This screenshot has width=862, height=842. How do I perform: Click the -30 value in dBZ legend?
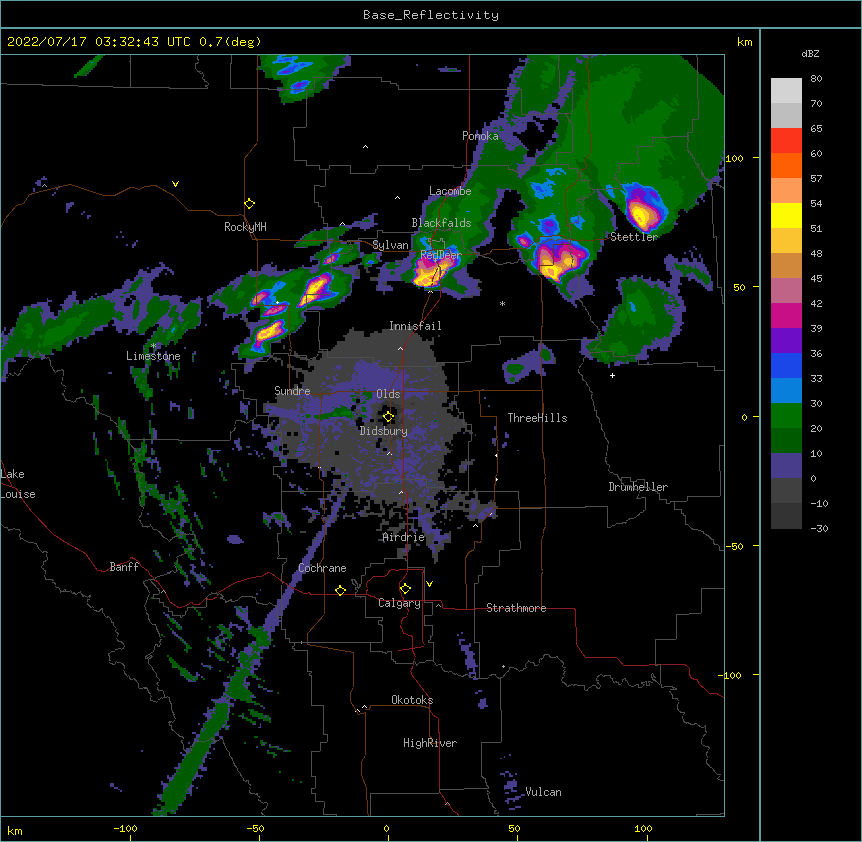(x=819, y=528)
